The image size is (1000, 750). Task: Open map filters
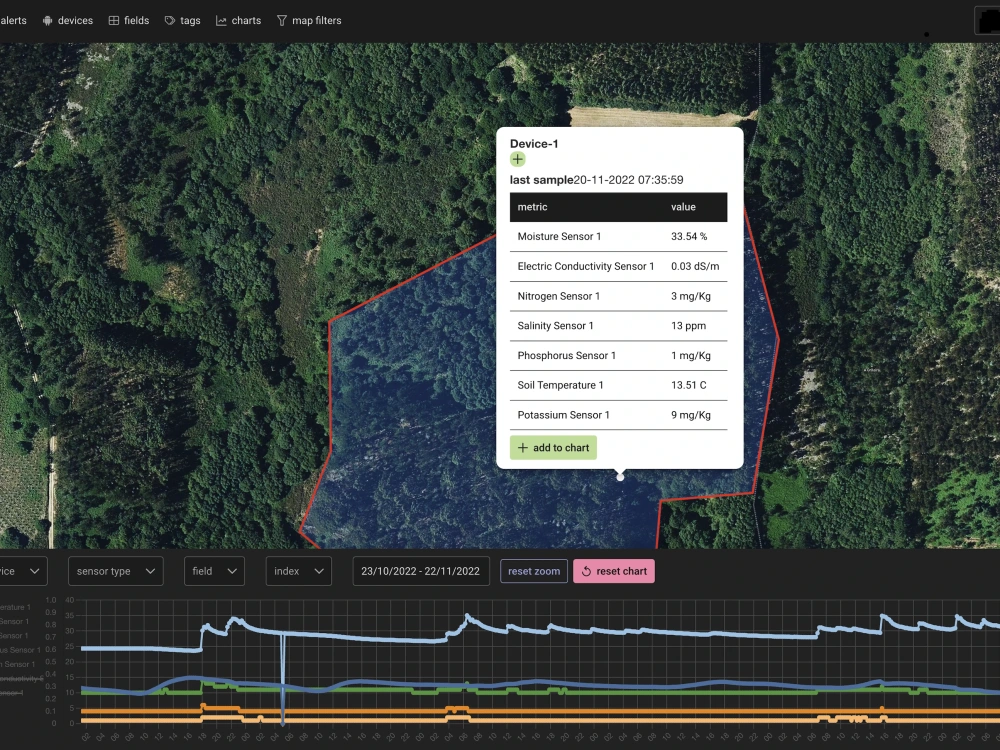click(x=309, y=20)
